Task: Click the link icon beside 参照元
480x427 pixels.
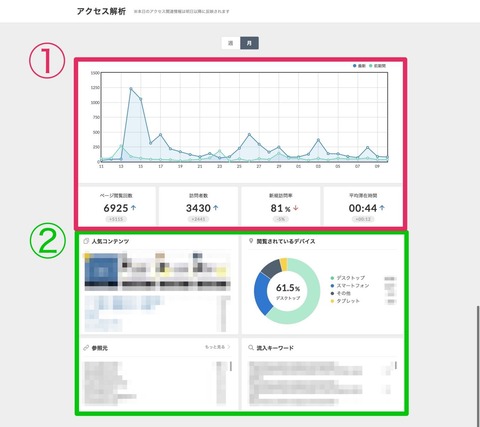Action: [86, 348]
